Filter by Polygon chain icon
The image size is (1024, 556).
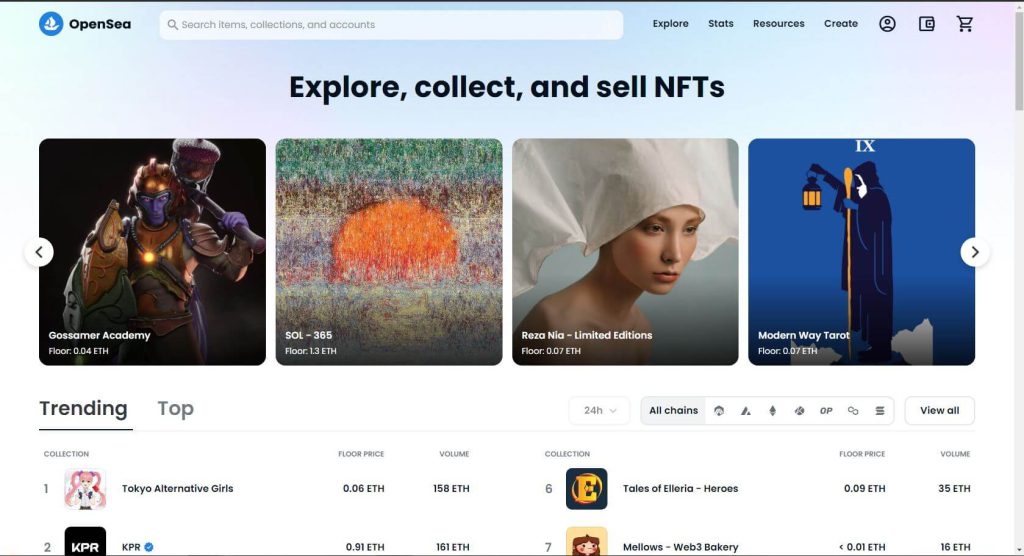point(853,411)
